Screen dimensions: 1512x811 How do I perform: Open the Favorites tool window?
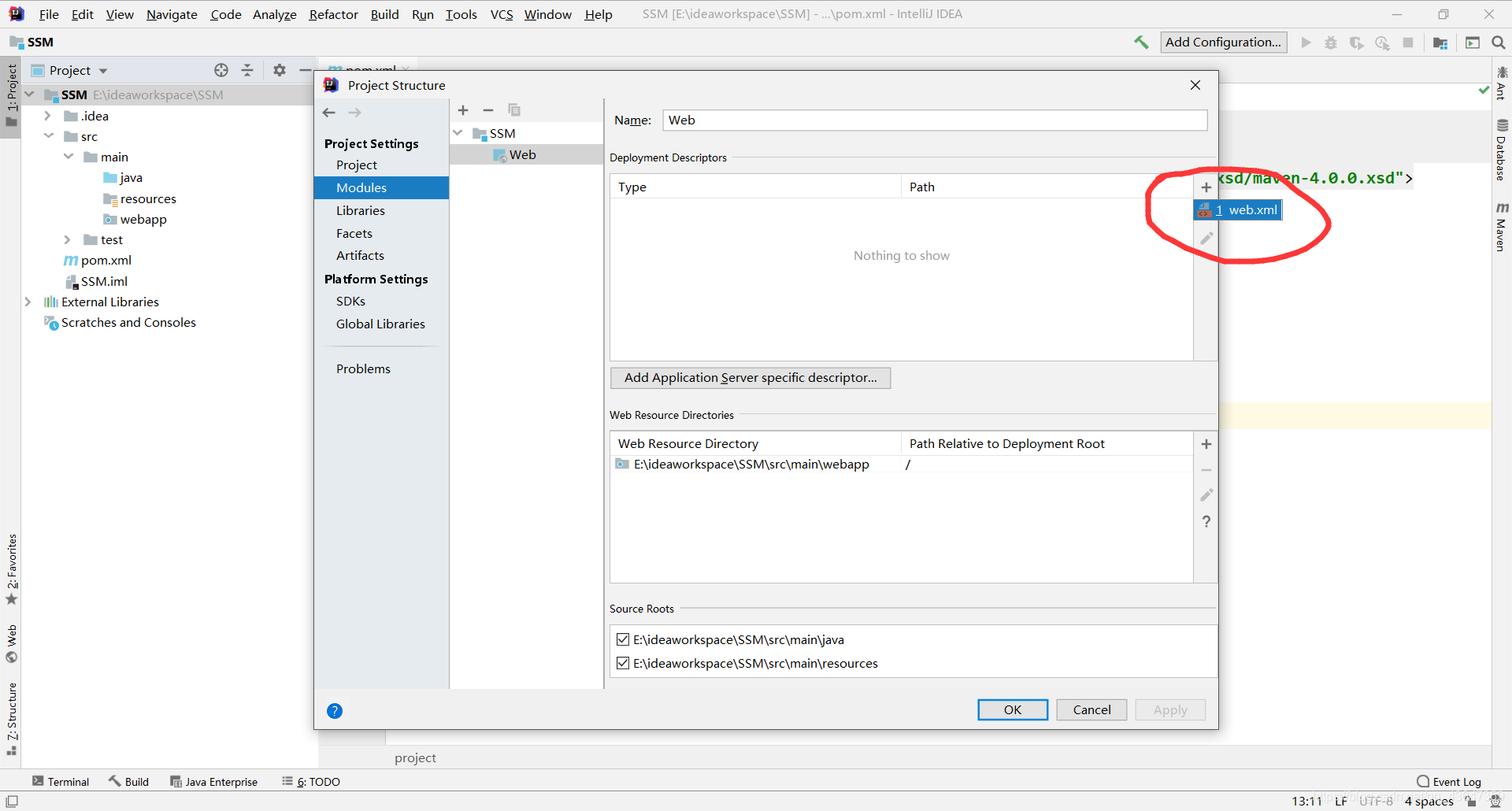pos(12,569)
